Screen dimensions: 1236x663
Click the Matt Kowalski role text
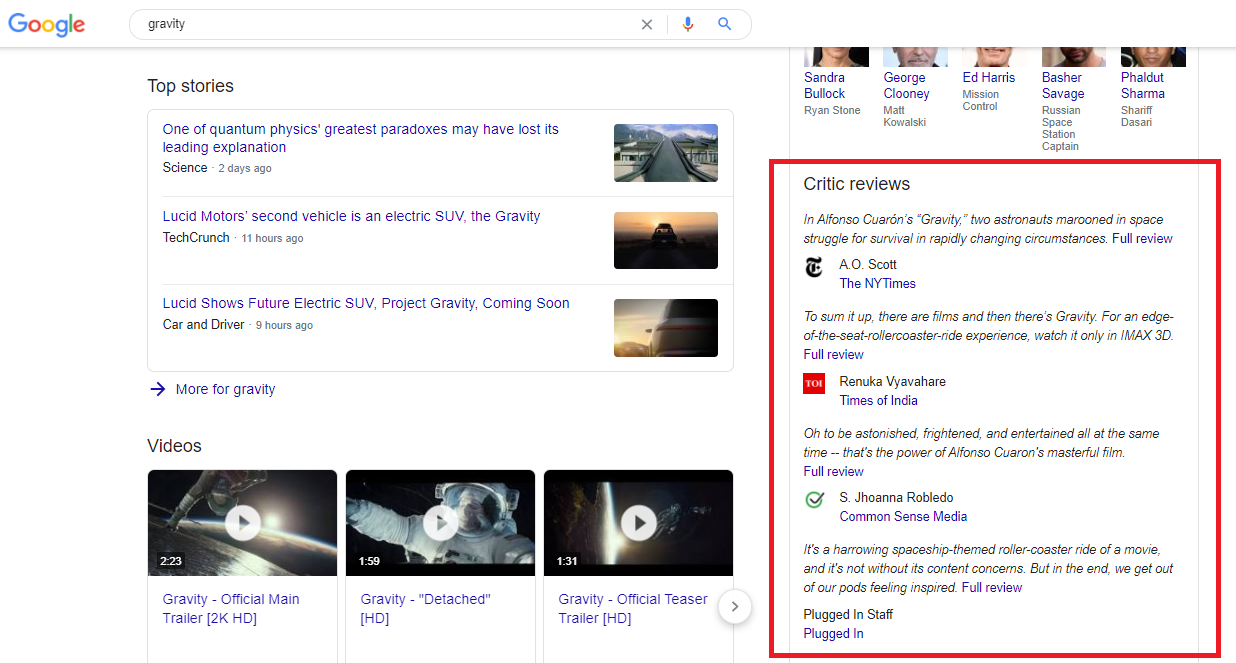(905, 117)
